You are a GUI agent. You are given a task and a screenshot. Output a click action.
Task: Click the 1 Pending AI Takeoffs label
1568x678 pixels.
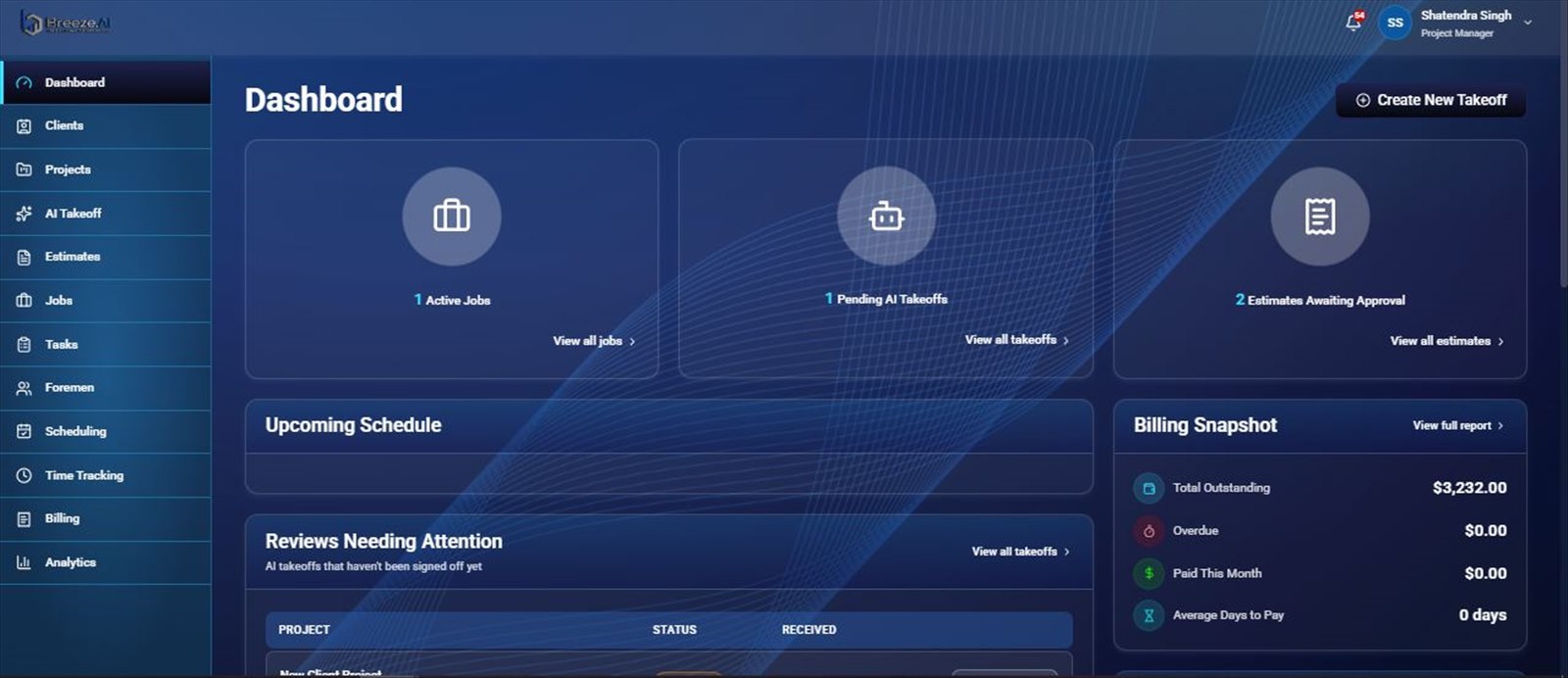[886, 299]
